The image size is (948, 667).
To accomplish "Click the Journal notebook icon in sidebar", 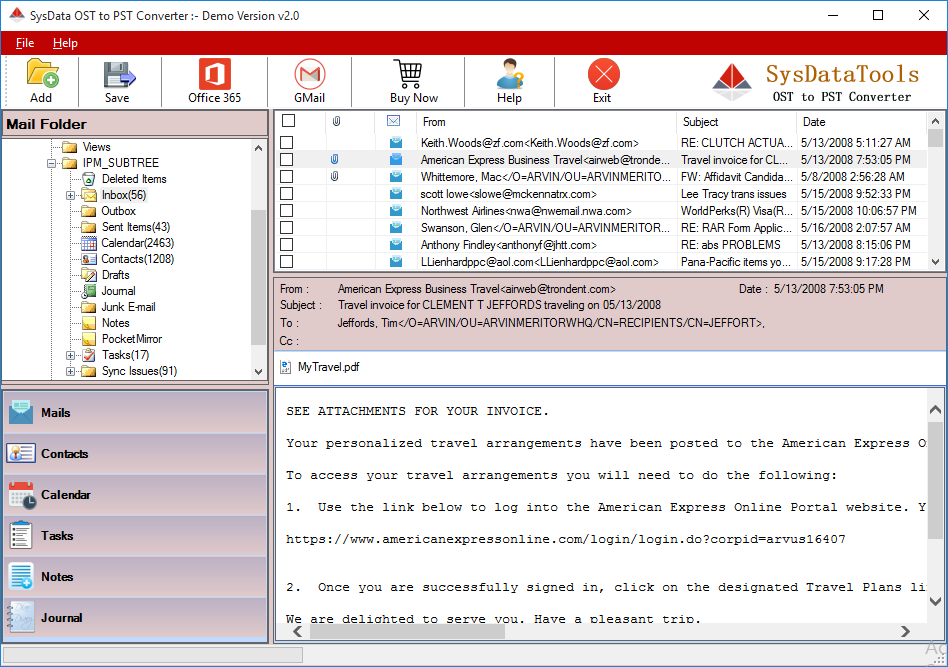I will pos(20,617).
